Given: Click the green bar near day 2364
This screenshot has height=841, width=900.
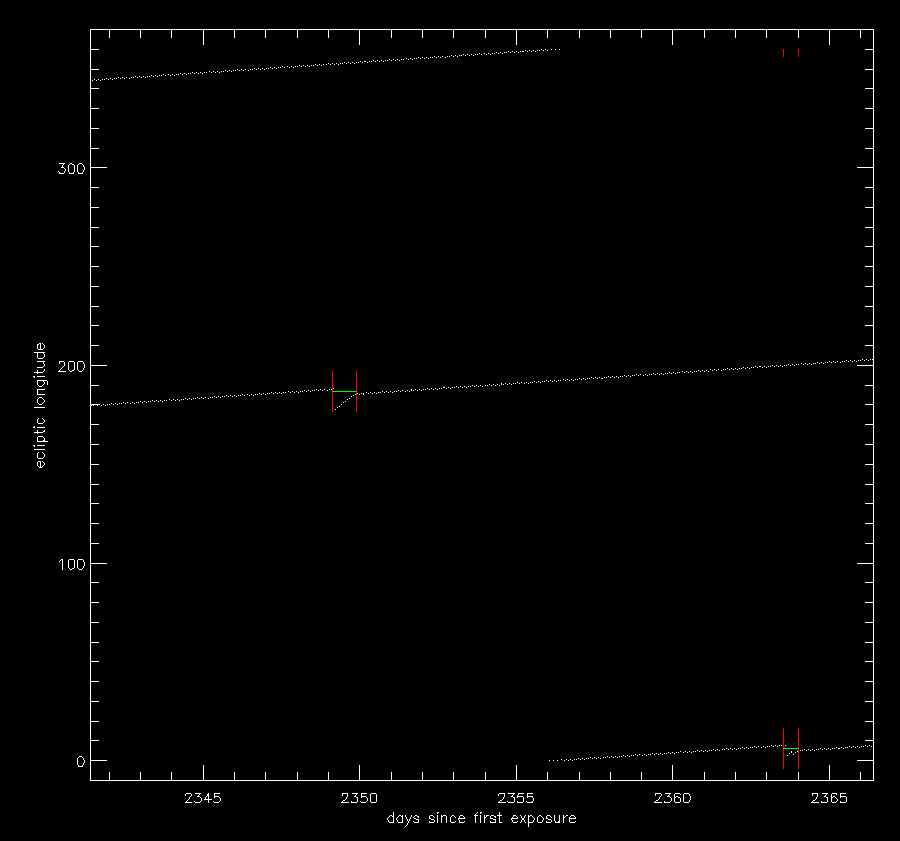Looking at the screenshot, I should [791, 749].
